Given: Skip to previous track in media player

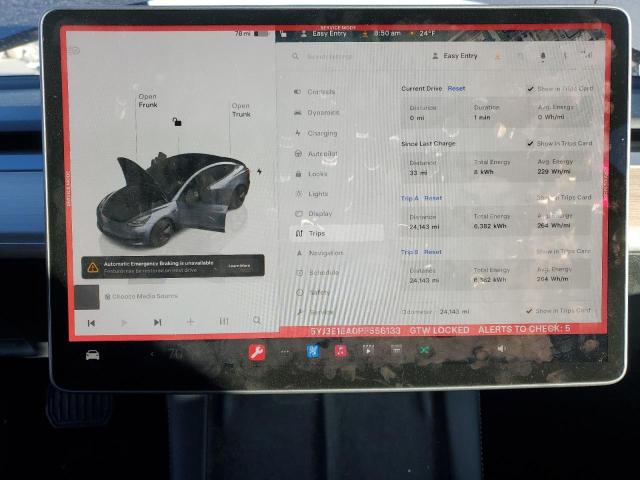Looking at the screenshot, I should (x=91, y=323).
